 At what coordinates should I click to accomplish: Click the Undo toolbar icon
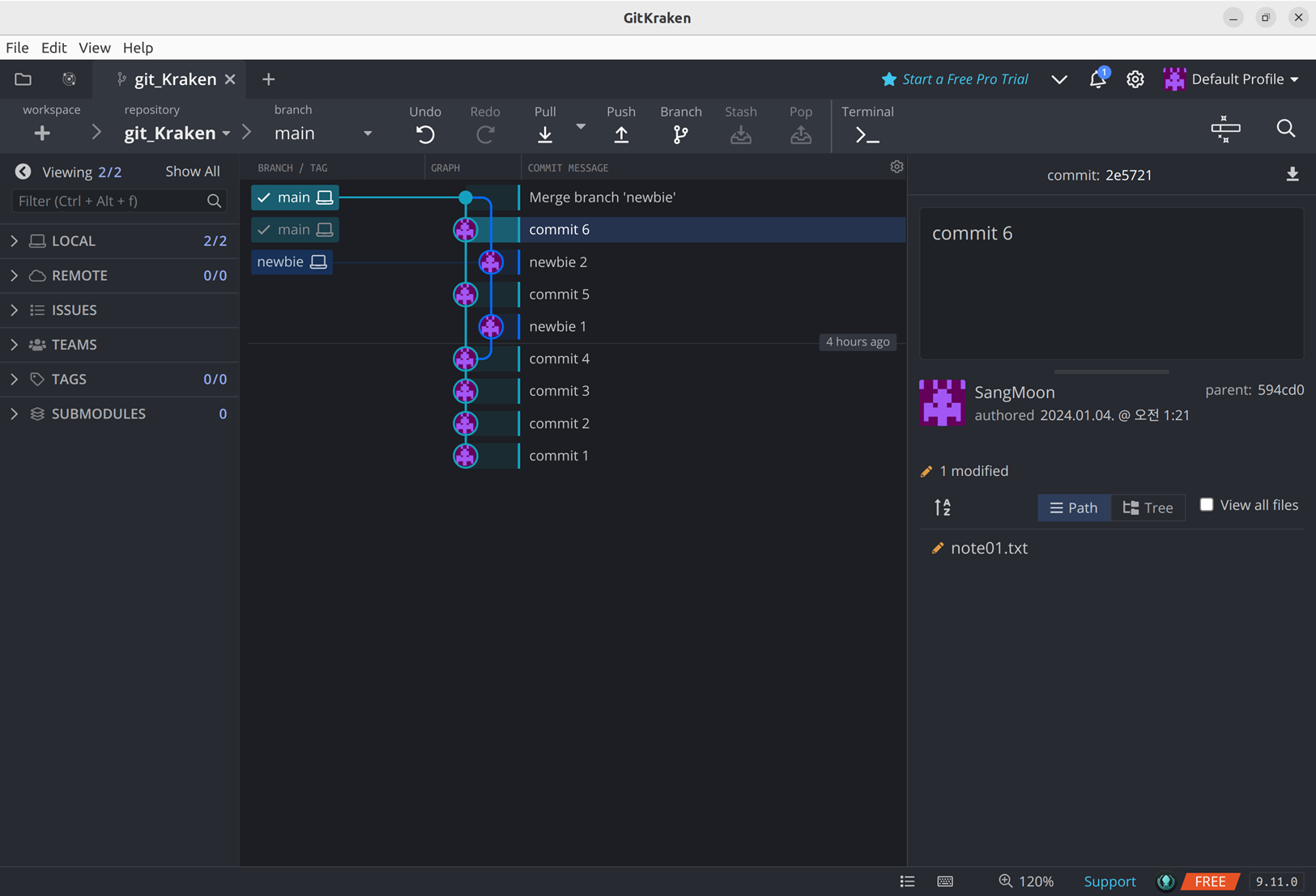click(425, 134)
